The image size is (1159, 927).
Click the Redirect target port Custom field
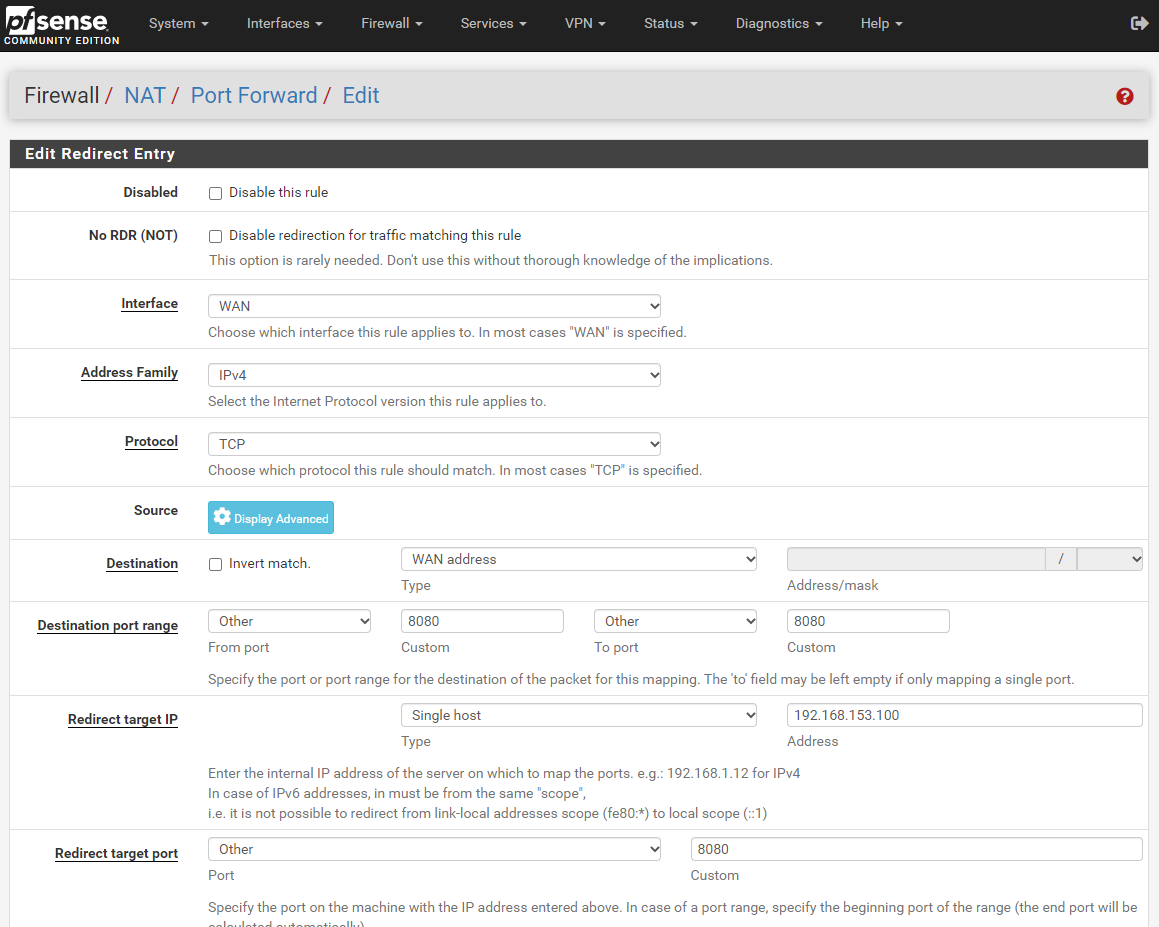click(917, 849)
